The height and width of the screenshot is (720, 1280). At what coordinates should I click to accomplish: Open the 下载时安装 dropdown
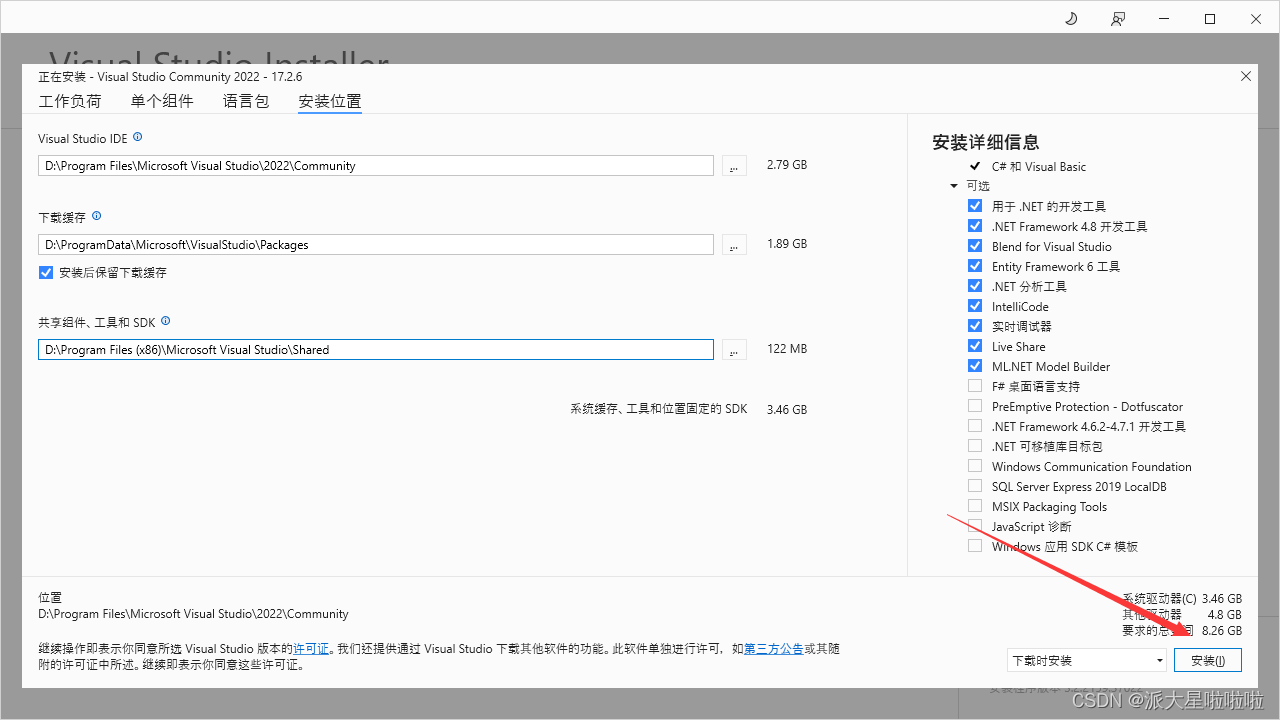point(1087,660)
